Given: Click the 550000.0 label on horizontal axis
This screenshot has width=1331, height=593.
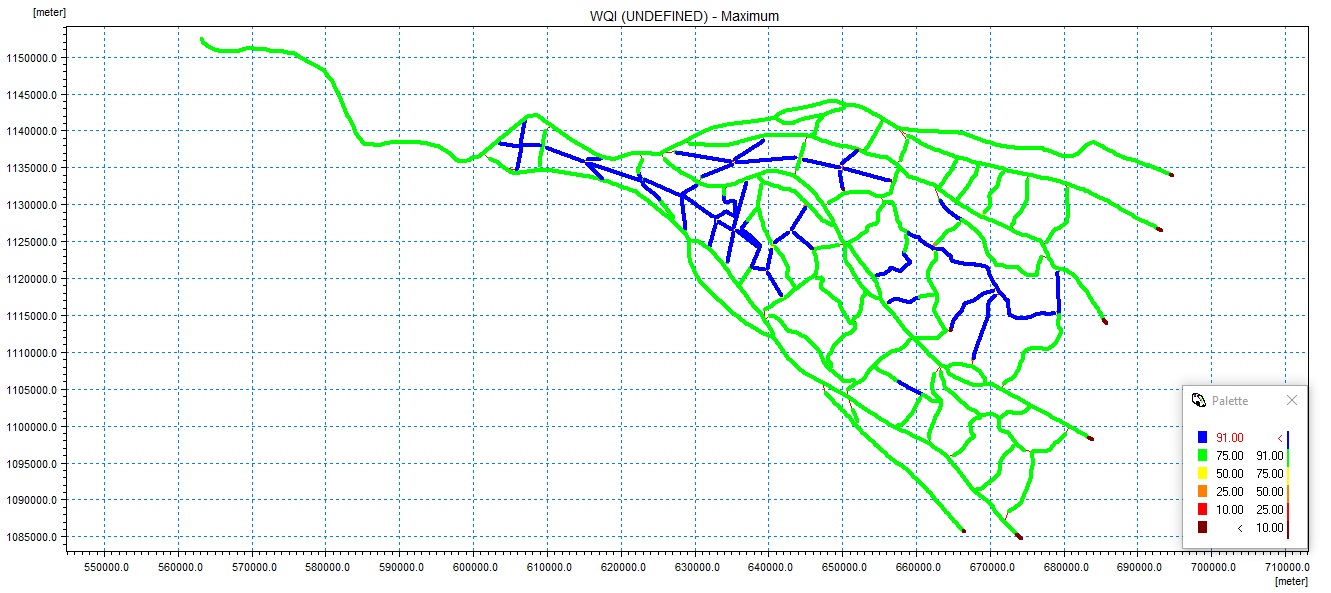Looking at the screenshot, I should (x=105, y=568).
